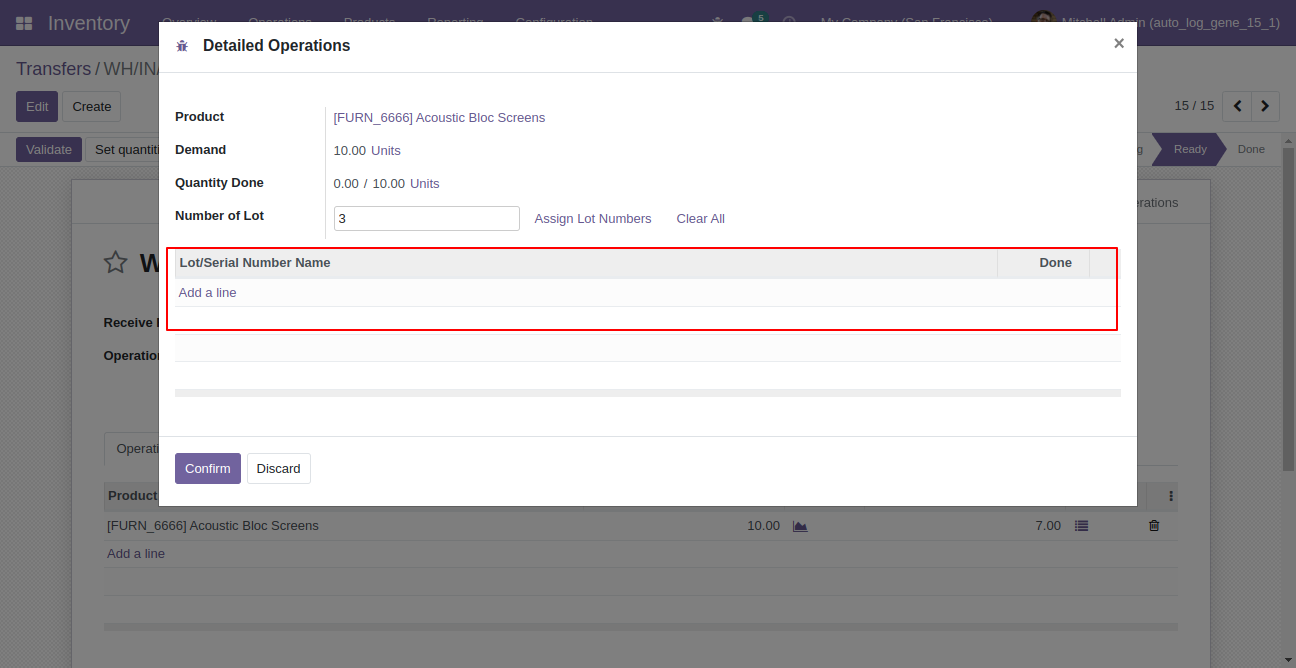
Task: Click the 10.00 demand value in the dialog
Action: point(350,151)
